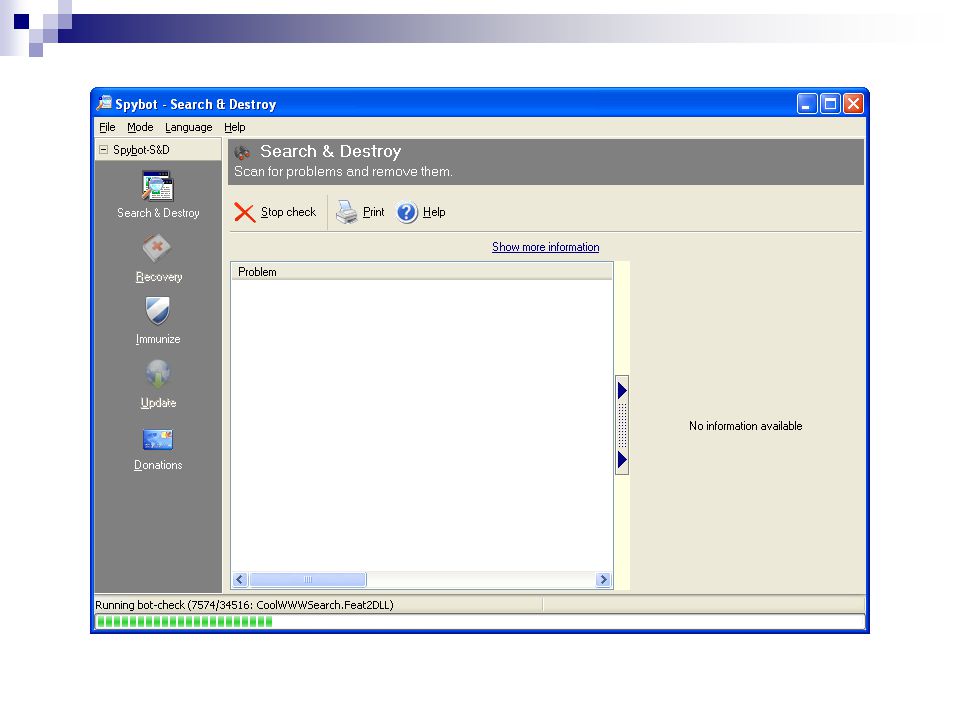Maximize the Spybot window

tap(830, 103)
